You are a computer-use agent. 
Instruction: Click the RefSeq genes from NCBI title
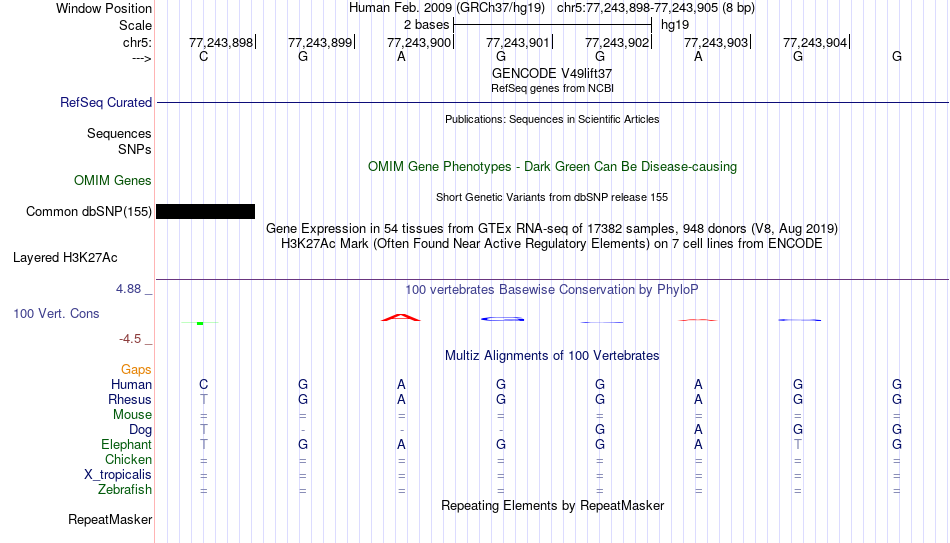(x=553, y=88)
